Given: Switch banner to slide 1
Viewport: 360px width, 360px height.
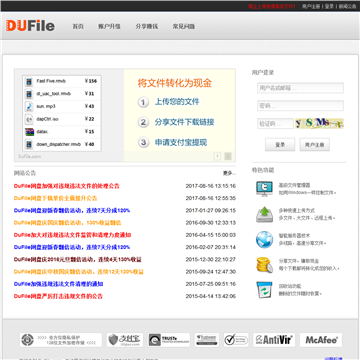Looking at the screenshot, I should coord(217,156).
